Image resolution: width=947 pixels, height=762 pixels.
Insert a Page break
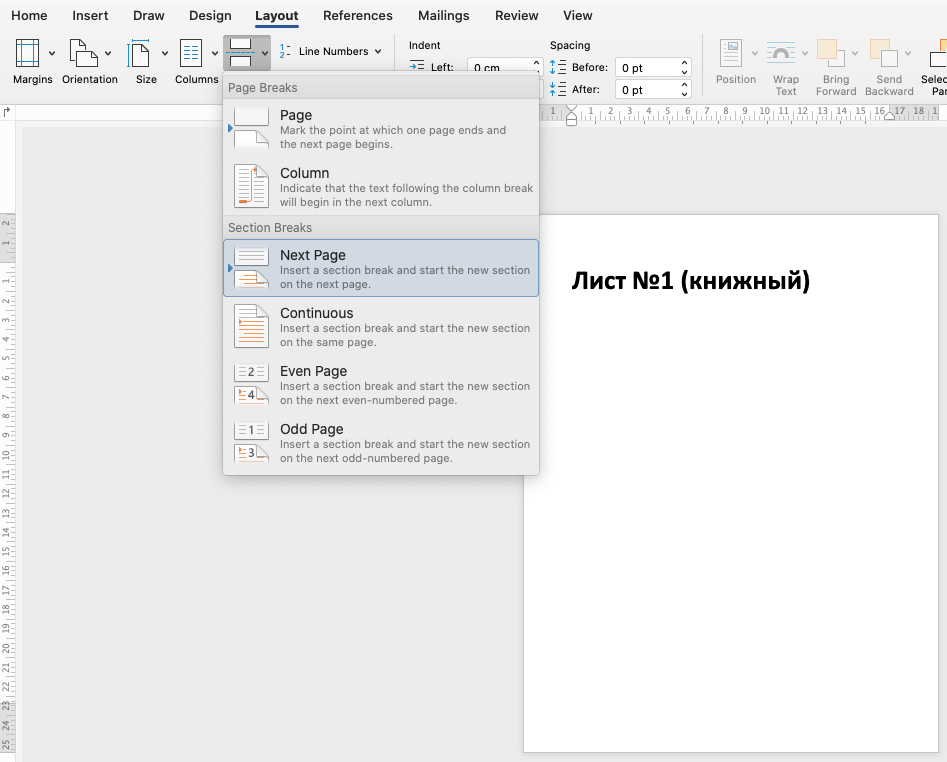pyautogui.click(x=381, y=128)
